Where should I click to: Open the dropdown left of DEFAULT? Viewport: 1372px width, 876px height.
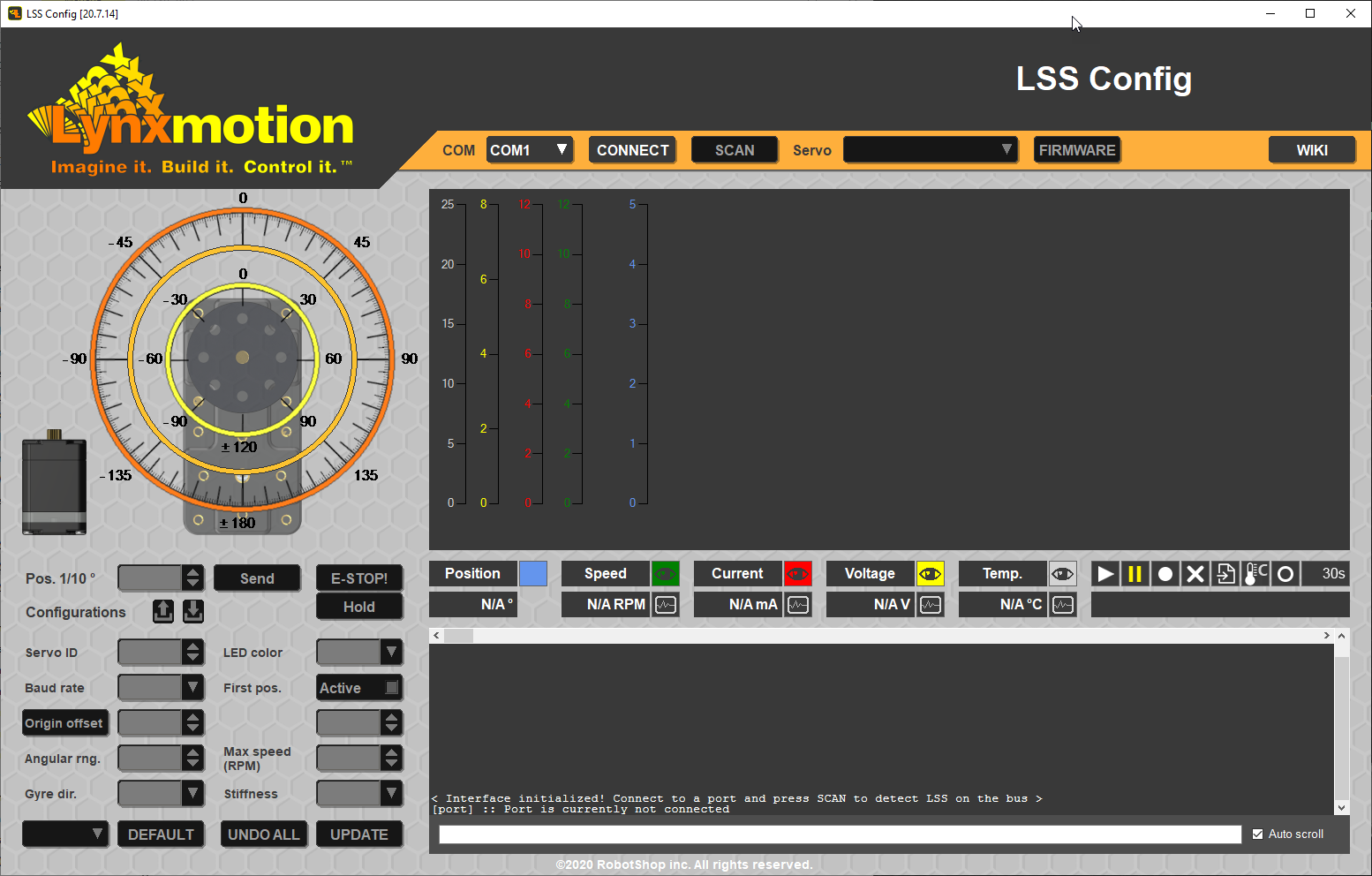(65, 834)
